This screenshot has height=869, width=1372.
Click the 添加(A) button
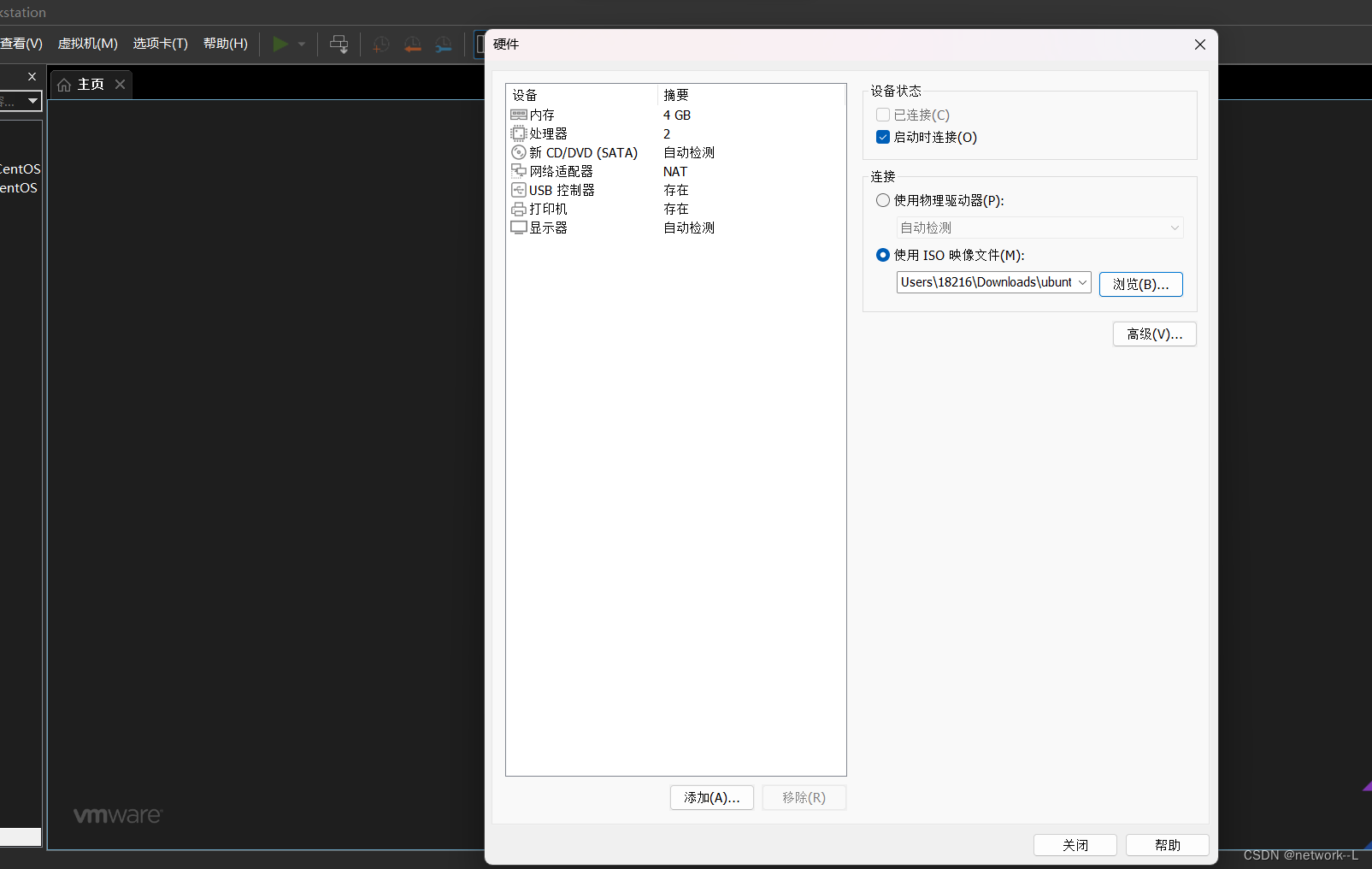coord(711,797)
